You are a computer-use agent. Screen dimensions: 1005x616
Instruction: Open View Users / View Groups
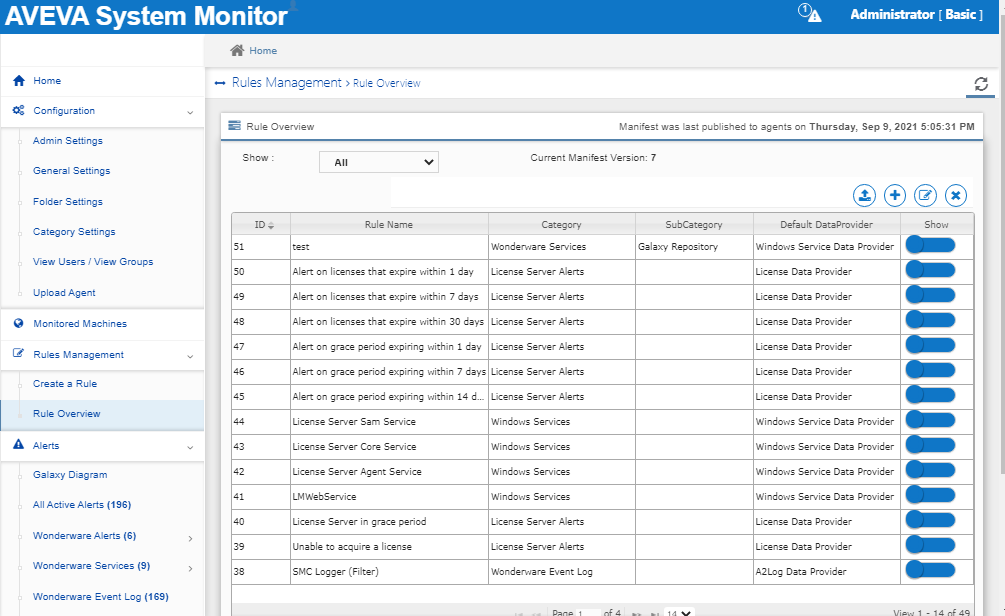pos(93,262)
